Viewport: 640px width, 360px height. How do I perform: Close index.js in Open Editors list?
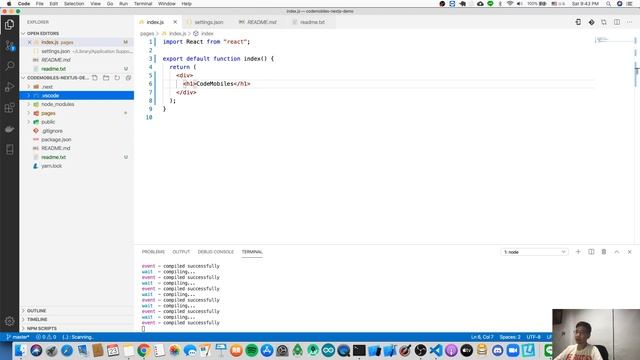[29, 42]
